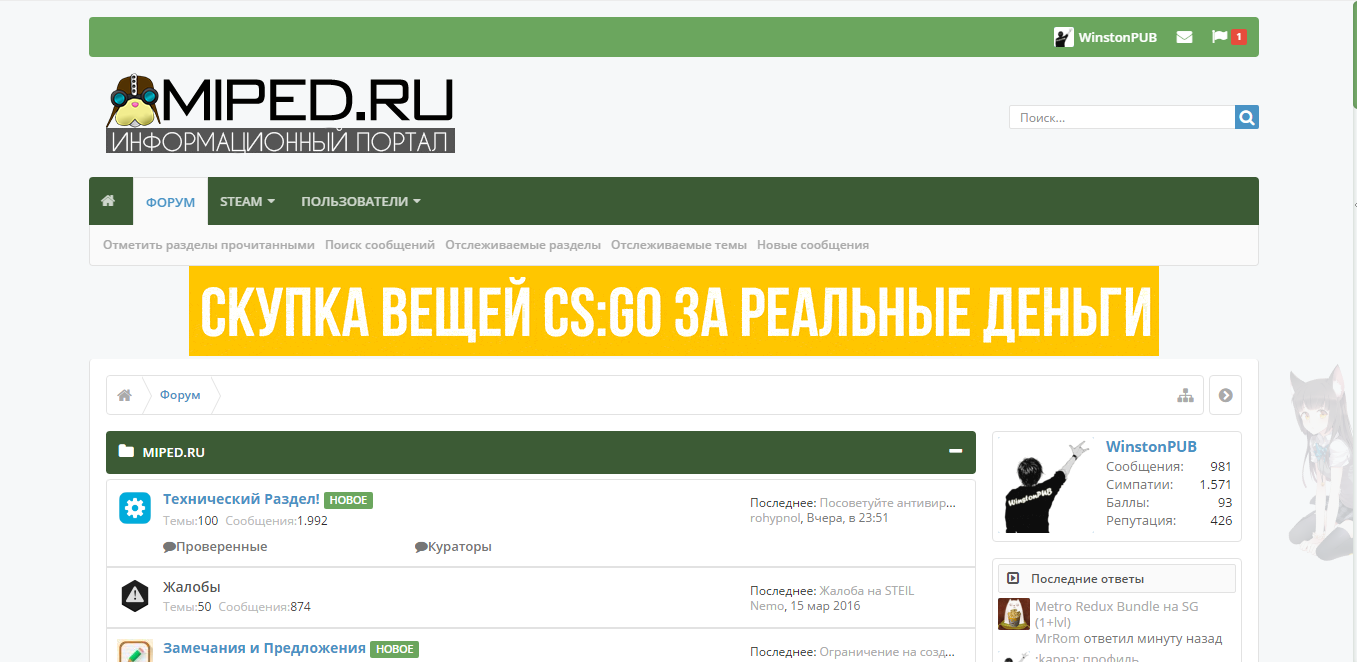Open Замечания и Предложения forum
The width and height of the screenshot is (1357, 662).
click(264, 648)
